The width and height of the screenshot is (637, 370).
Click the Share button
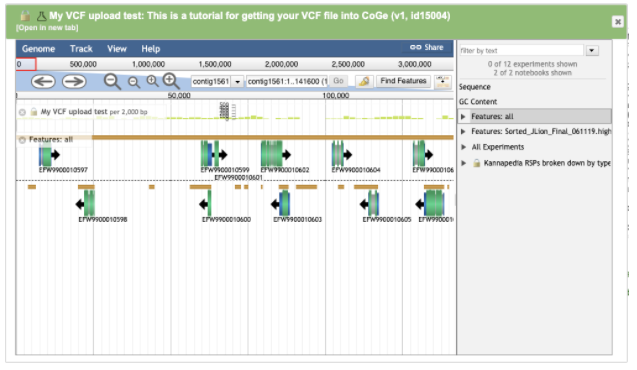click(x=426, y=48)
